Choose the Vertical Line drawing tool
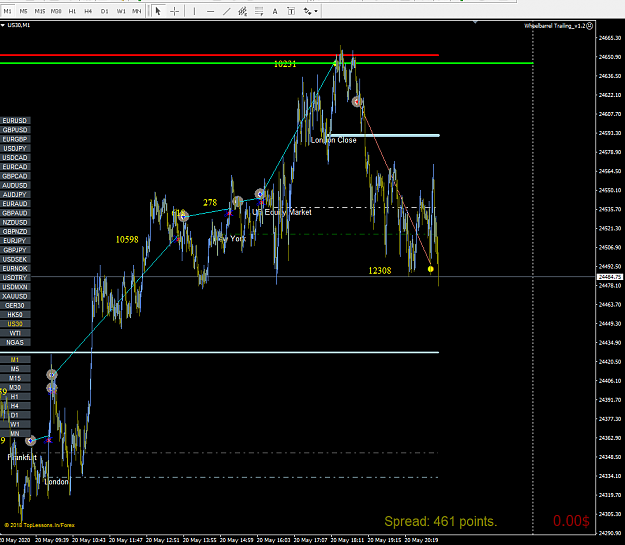This screenshot has width=625, height=545. 194,11
